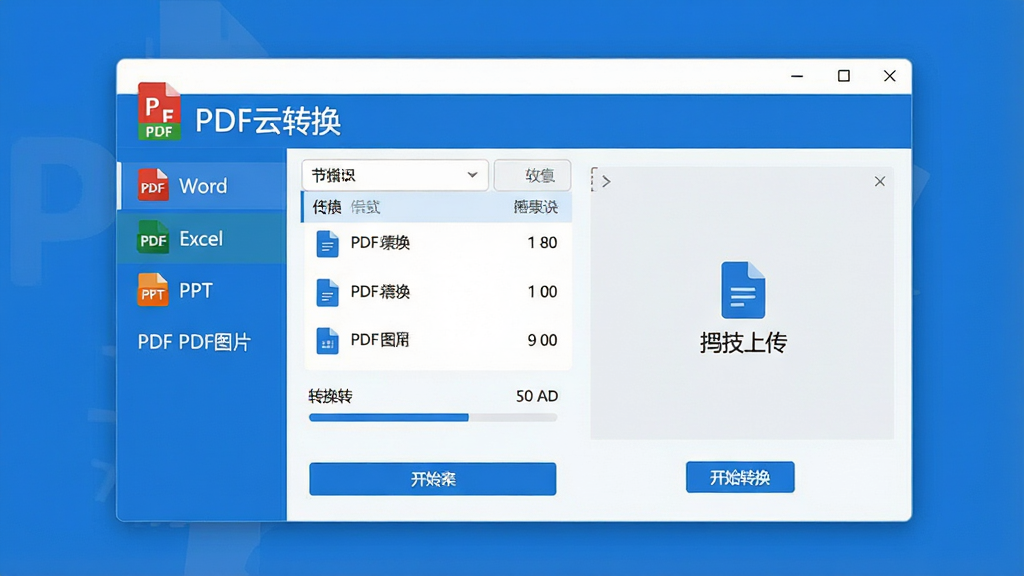This screenshot has width=1024, height=576.
Task: Click the gray button beside the dropdown
Action: point(532,175)
